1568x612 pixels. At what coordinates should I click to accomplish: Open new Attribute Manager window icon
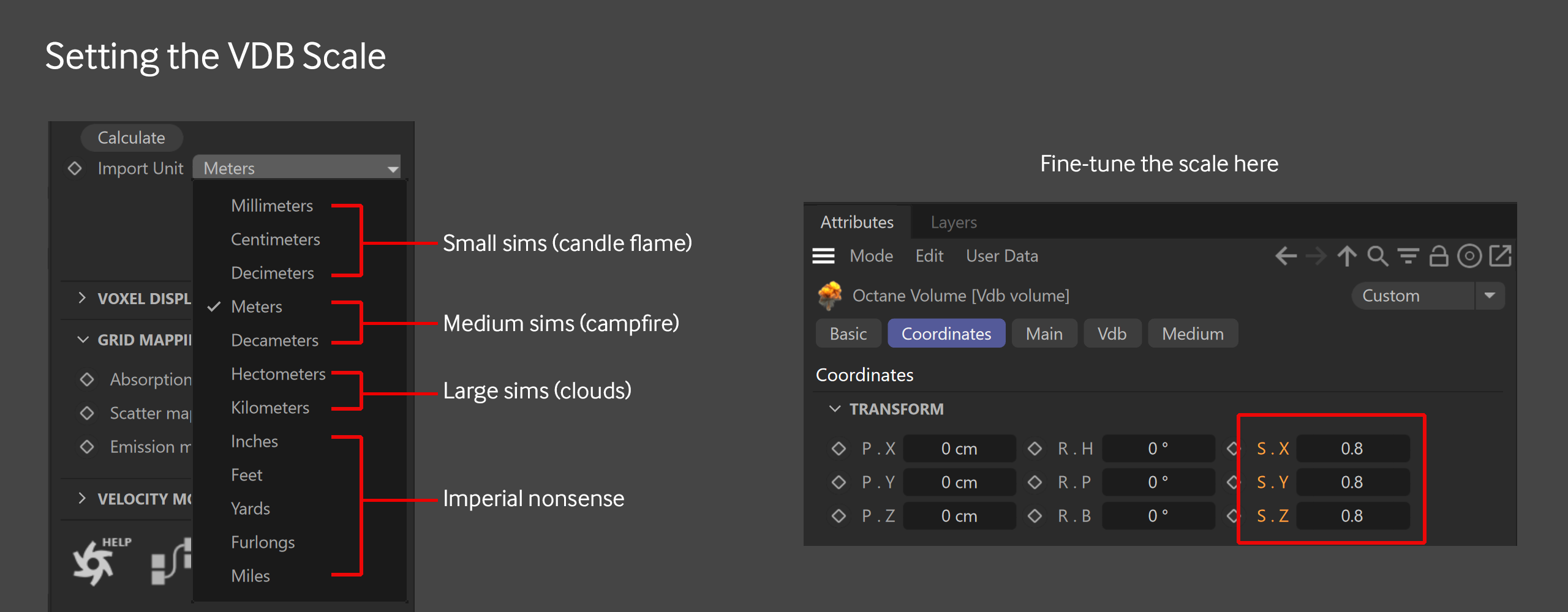pyautogui.click(x=1500, y=256)
